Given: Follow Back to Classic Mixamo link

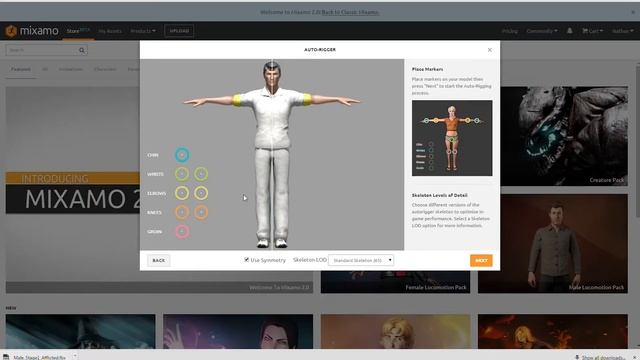Looking at the screenshot, I should pyautogui.click(x=350, y=12).
